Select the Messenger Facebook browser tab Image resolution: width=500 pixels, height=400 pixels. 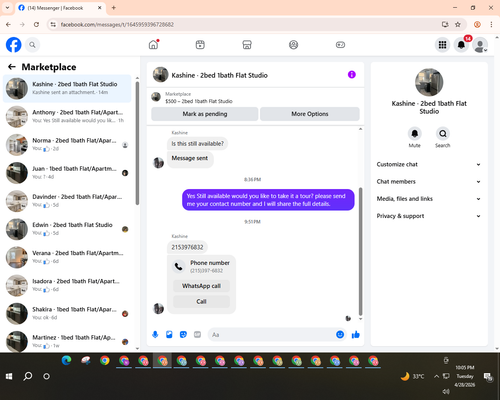tap(60, 8)
